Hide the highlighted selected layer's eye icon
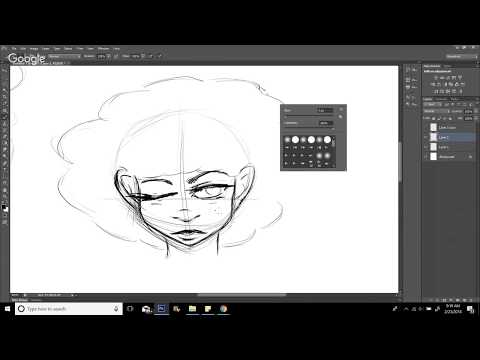 point(426,137)
